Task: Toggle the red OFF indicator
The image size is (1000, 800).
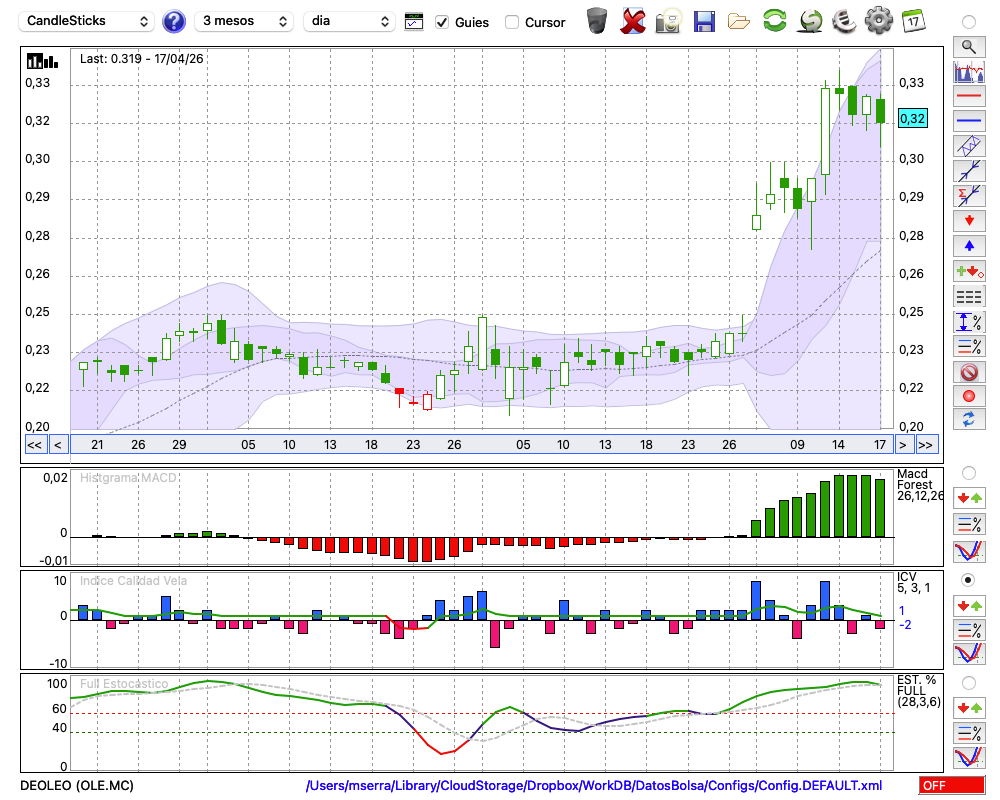Action: (x=952, y=785)
